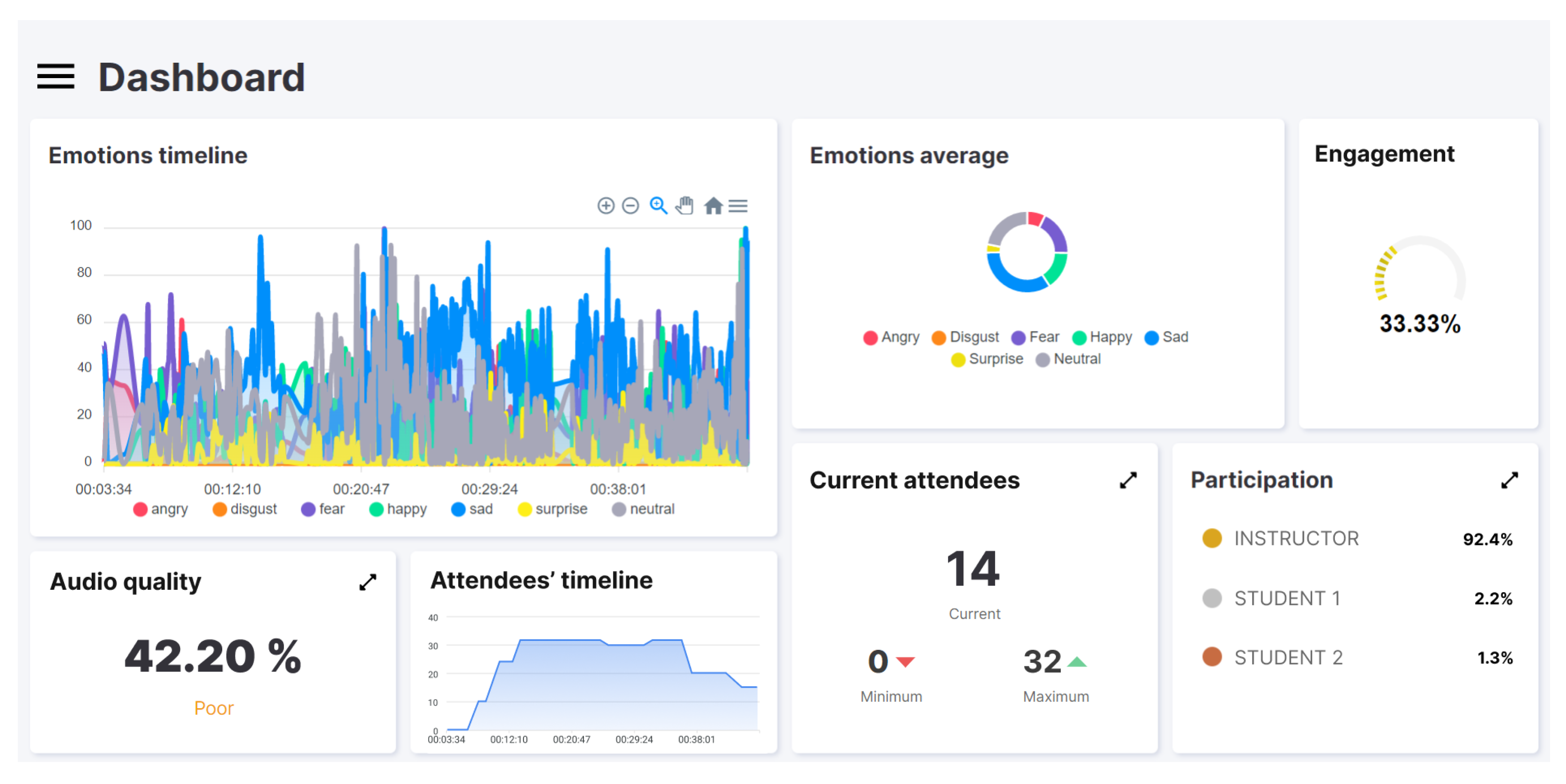Expand the Current attendees card
The height and width of the screenshot is (784, 1566).
(x=1128, y=481)
